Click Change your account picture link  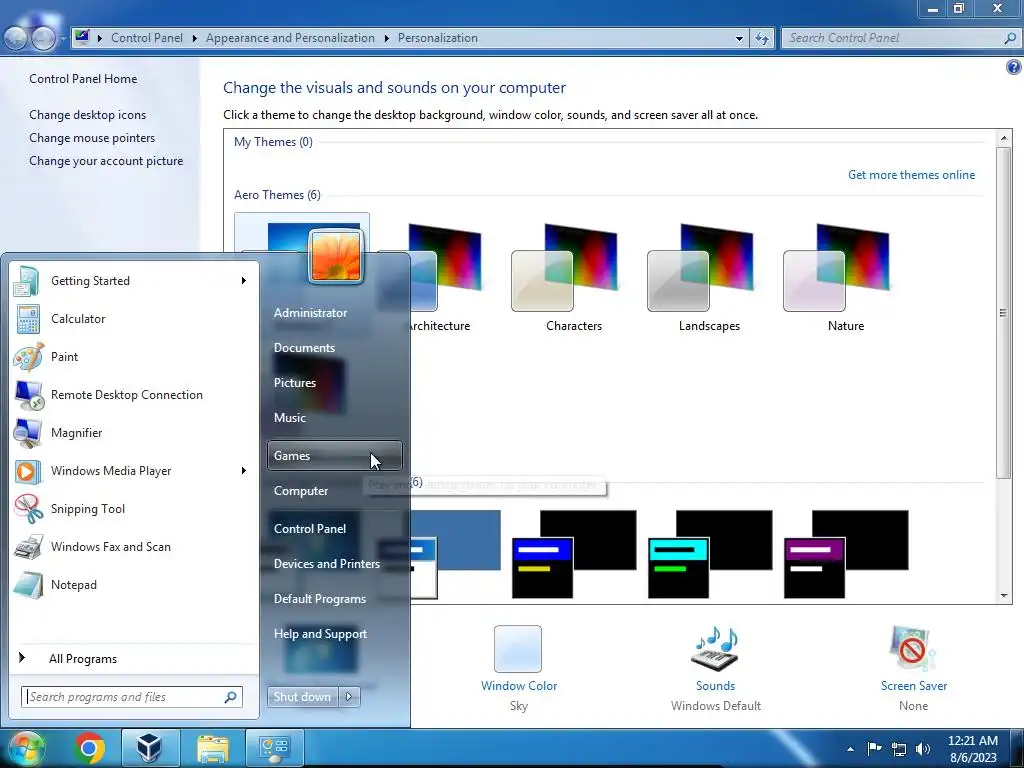pyautogui.click(x=106, y=161)
